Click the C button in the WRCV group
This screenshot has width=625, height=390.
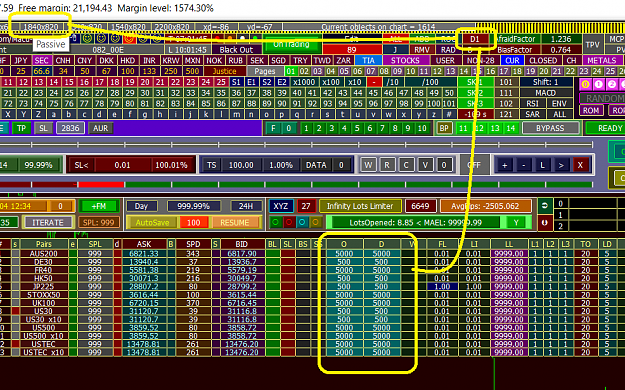pyautogui.click(x=406, y=165)
